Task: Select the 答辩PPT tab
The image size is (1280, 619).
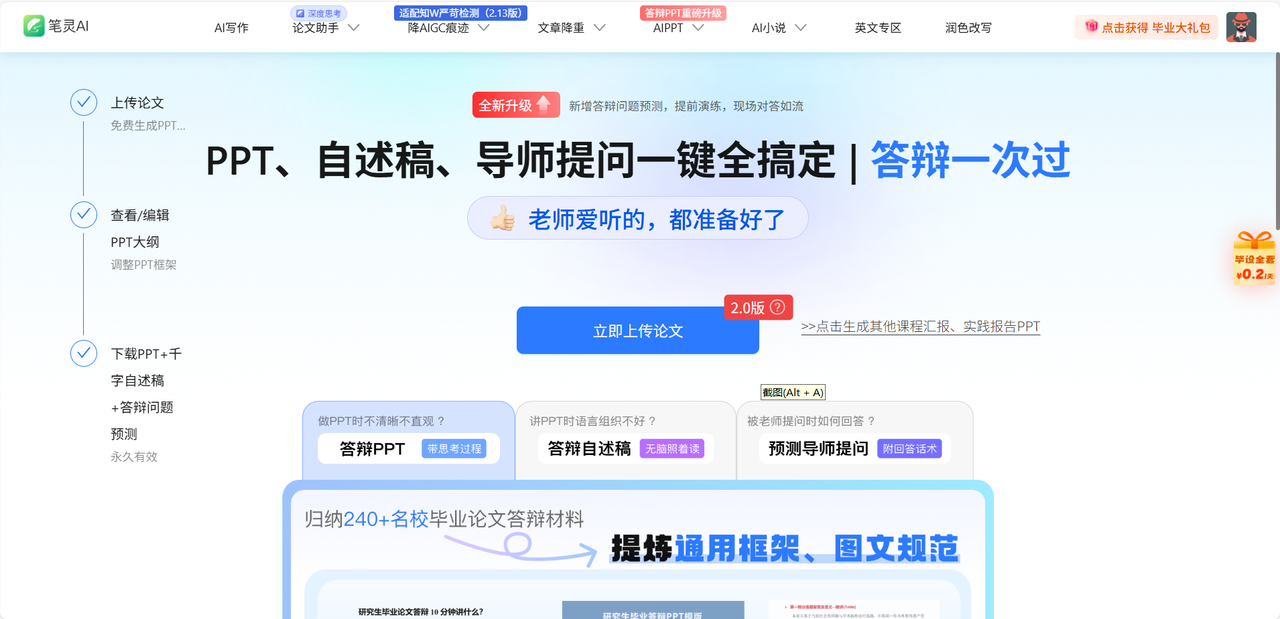Action: click(409, 441)
